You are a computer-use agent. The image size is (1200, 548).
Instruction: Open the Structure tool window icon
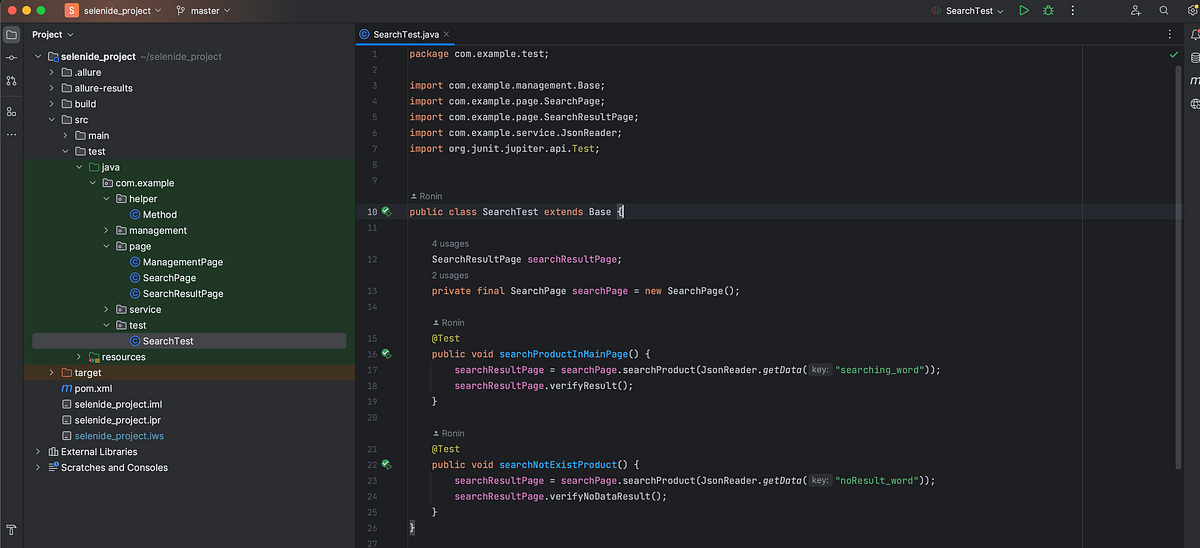click(x=11, y=111)
